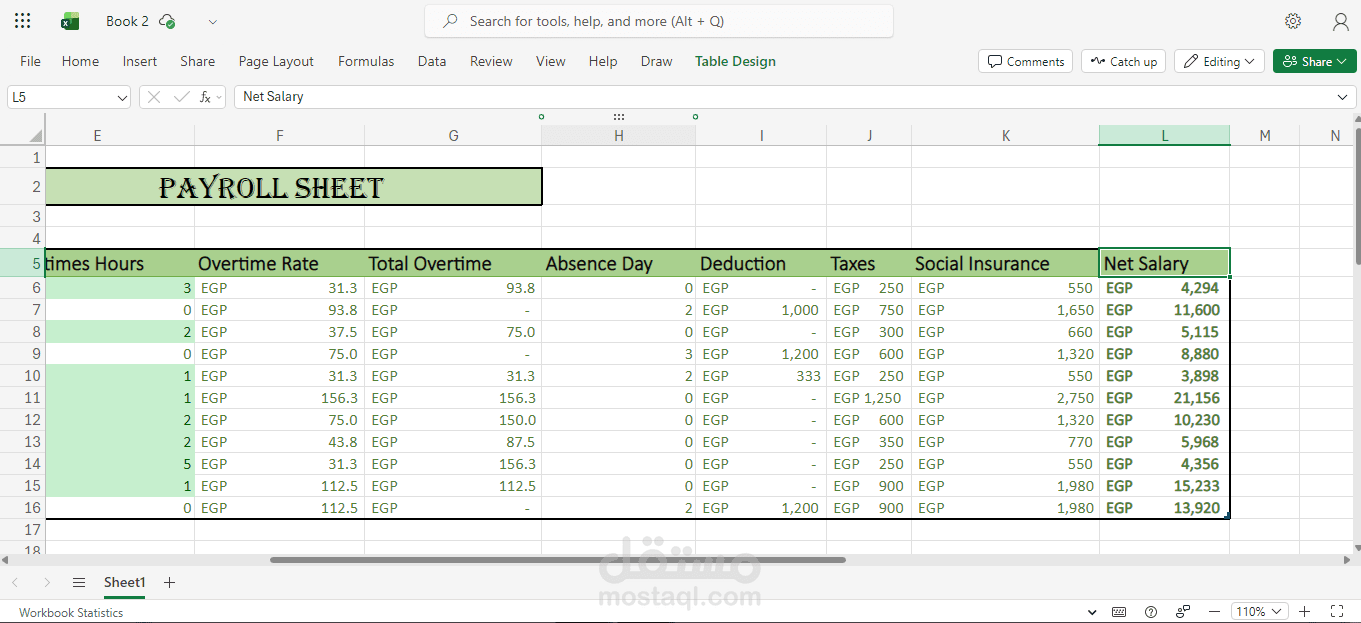Select the Social Insurance header cell
Viewport: 1361px width, 623px height.
1005,263
